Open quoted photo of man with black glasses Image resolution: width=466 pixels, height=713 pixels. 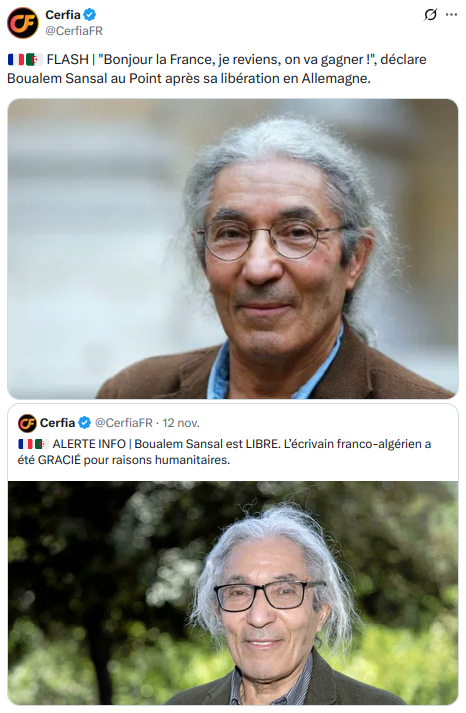233,593
